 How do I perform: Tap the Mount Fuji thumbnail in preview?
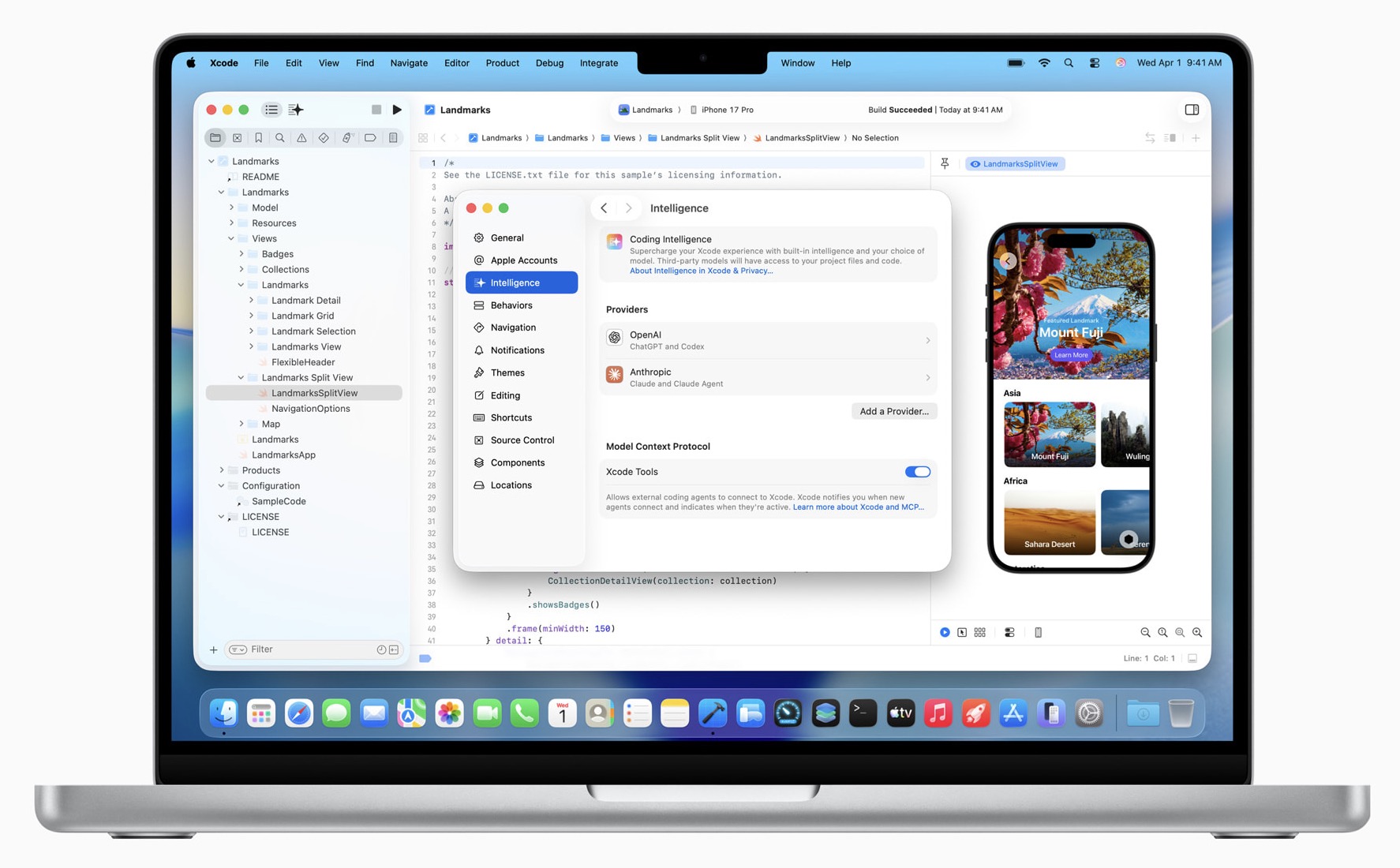(x=1050, y=434)
